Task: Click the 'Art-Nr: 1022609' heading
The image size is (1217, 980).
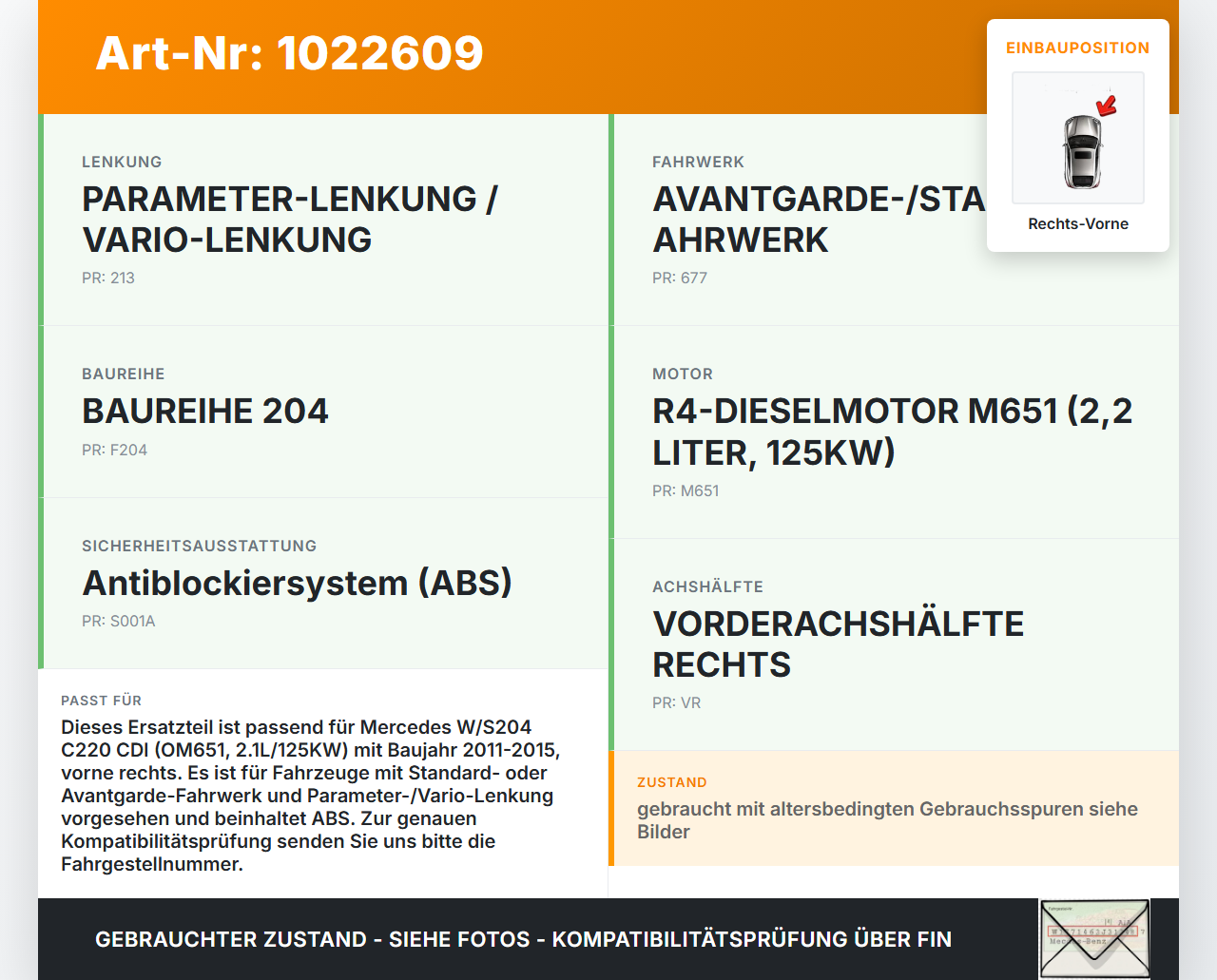Action: point(290,53)
